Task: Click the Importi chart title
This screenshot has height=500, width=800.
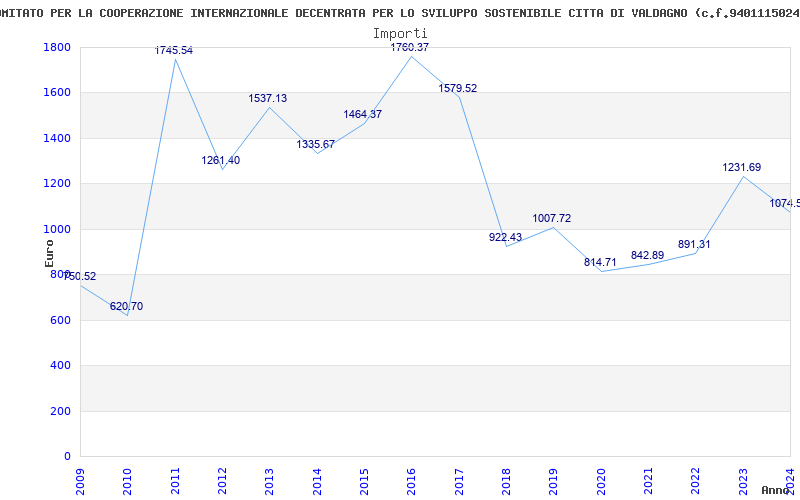Action: pyautogui.click(x=400, y=34)
